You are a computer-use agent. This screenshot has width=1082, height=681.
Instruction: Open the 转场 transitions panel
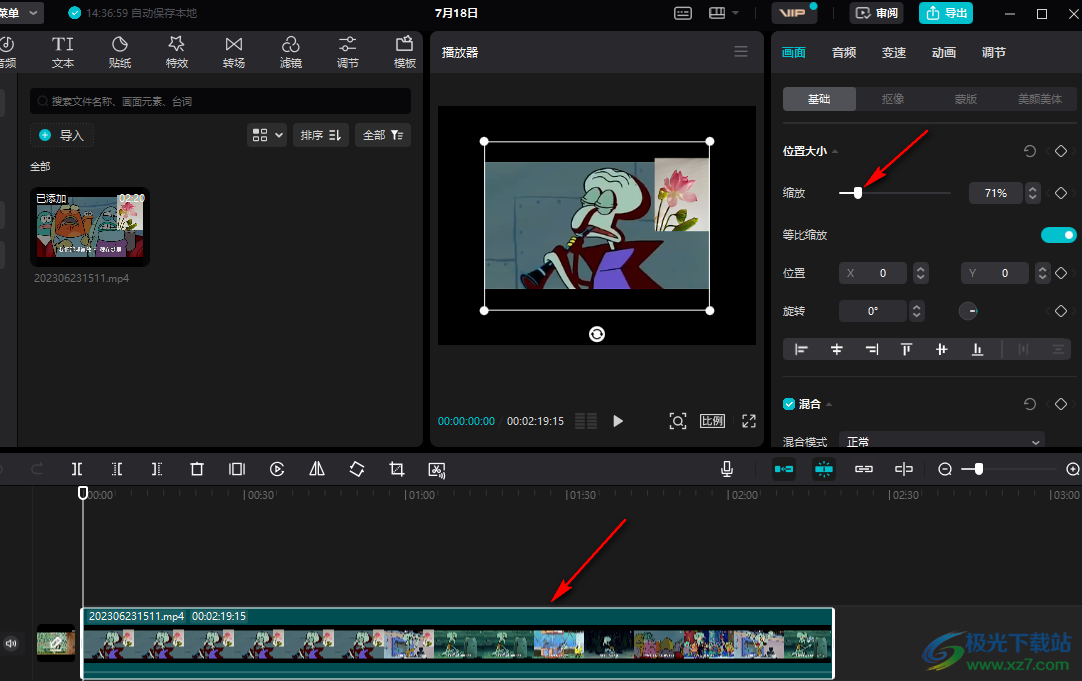[234, 52]
